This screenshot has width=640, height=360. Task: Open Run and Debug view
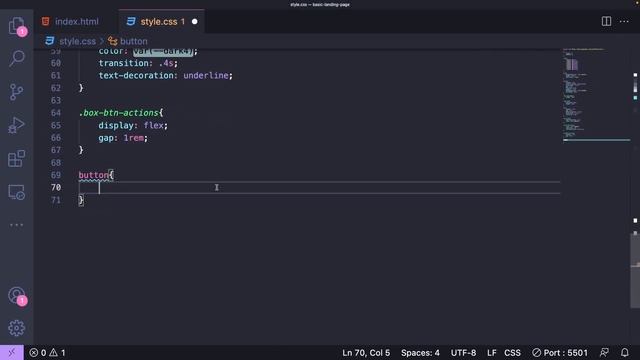pyautogui.click(x=16, y=125)
